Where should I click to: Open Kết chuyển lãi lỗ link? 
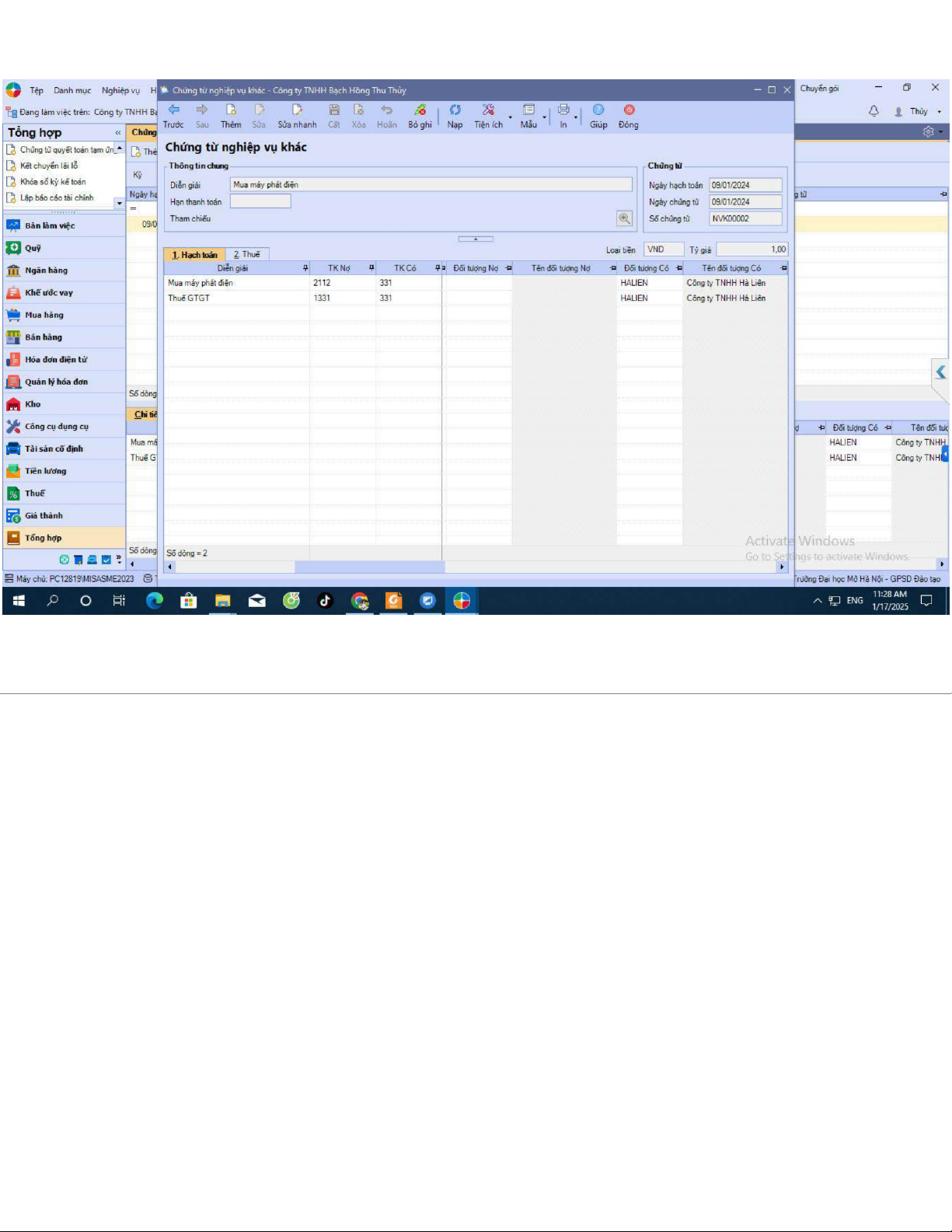pos(49,166)
